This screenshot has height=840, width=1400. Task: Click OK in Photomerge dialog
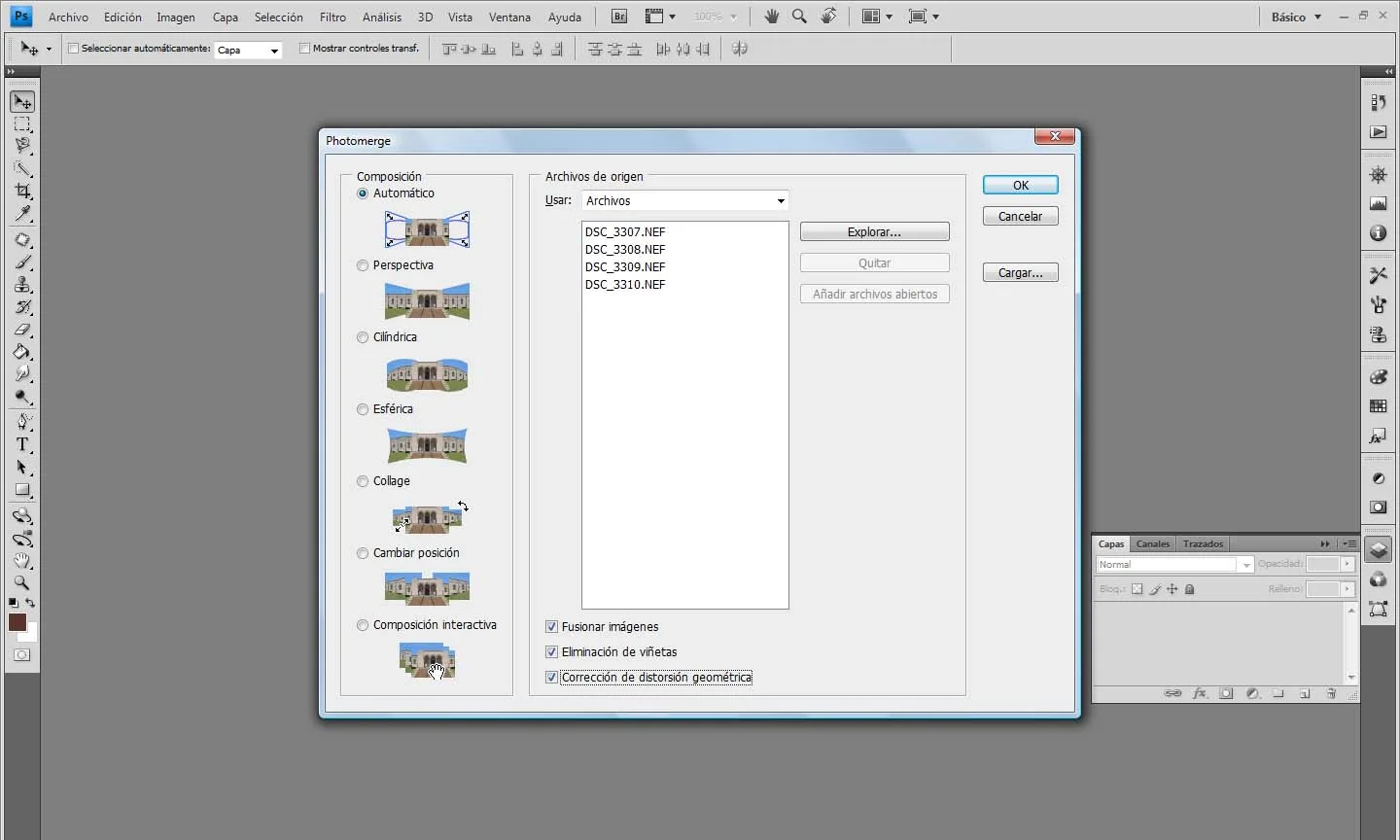[1021, 186]
